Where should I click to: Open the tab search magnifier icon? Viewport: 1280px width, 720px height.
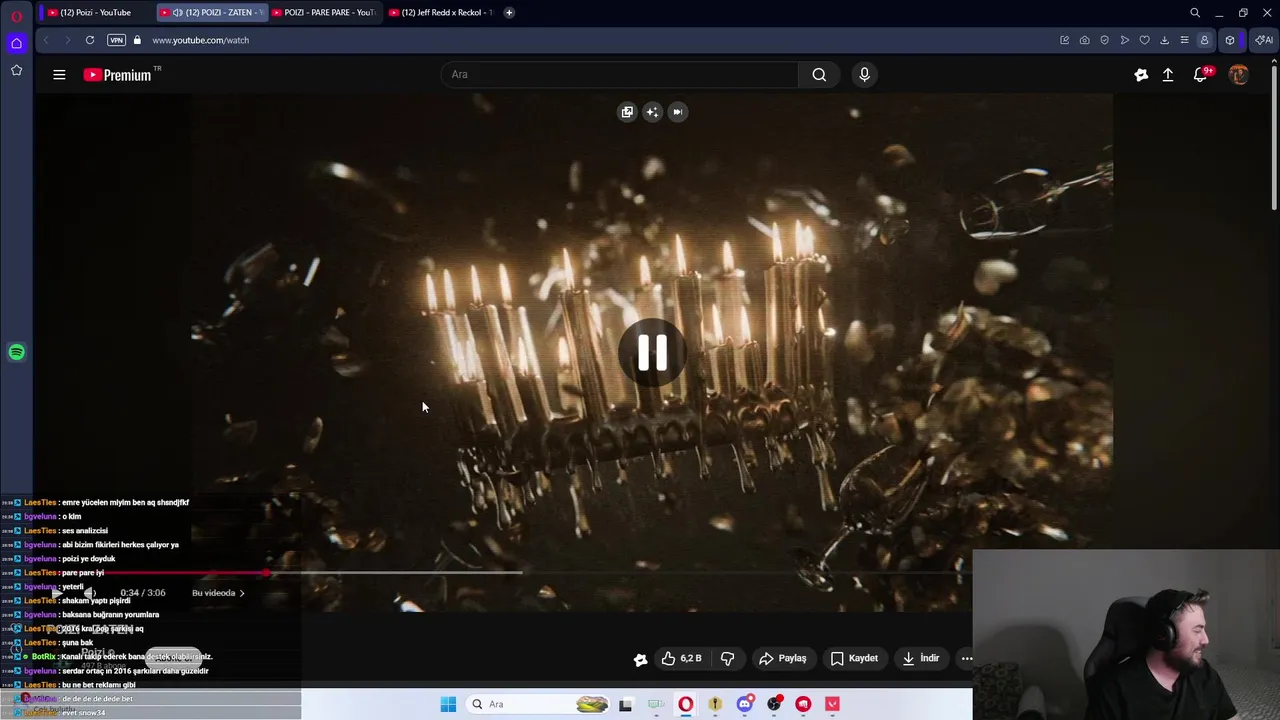click(1195, 13)
